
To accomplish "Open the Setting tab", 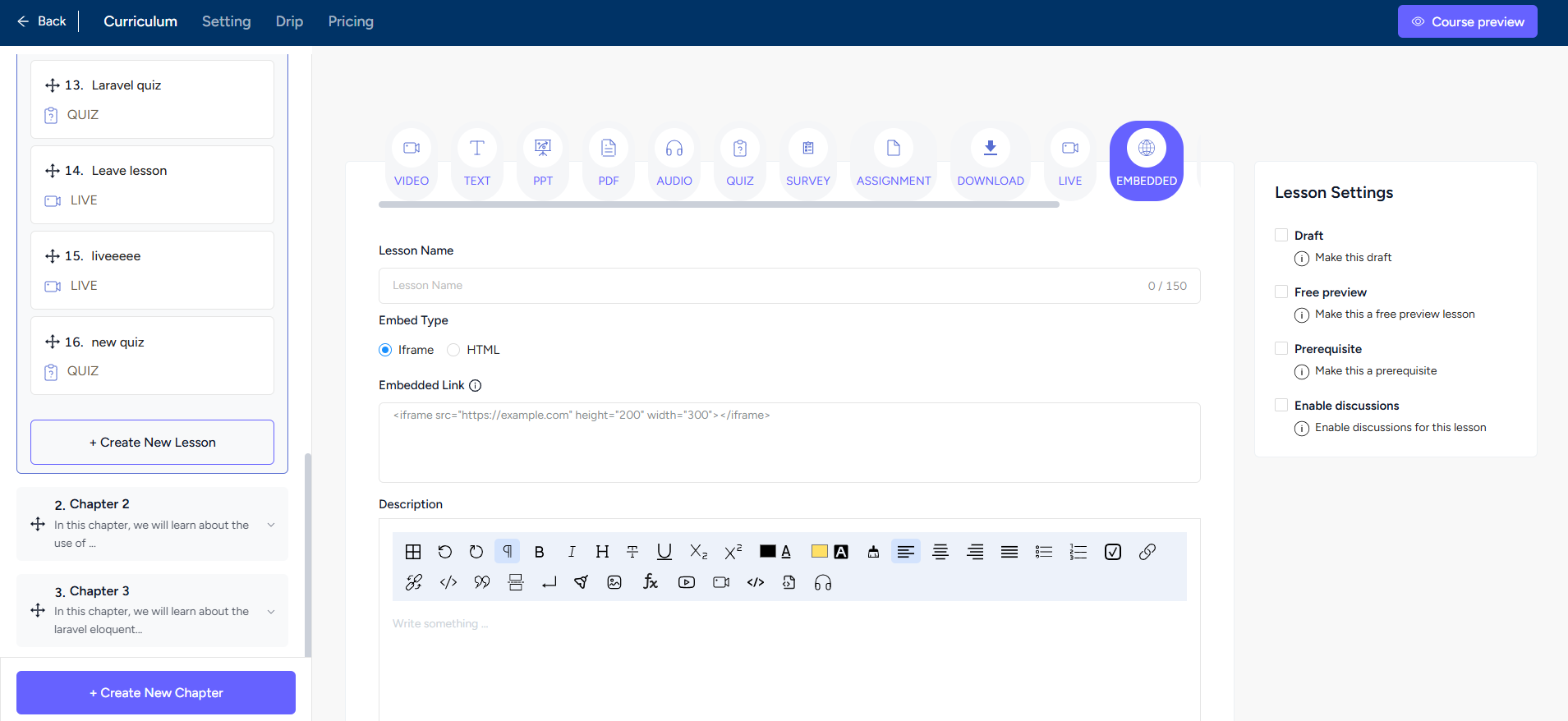I will pyautogui.click(x=227, y=21).
